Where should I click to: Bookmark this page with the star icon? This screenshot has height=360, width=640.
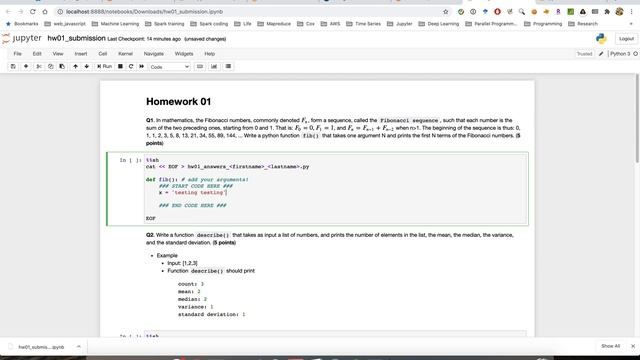click(445, 12)
